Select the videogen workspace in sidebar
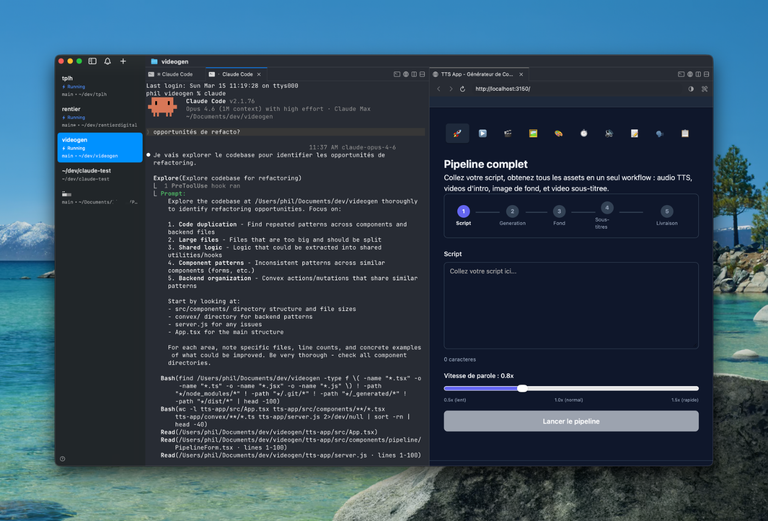The image size is (768, 521). [x=100, y=147]
